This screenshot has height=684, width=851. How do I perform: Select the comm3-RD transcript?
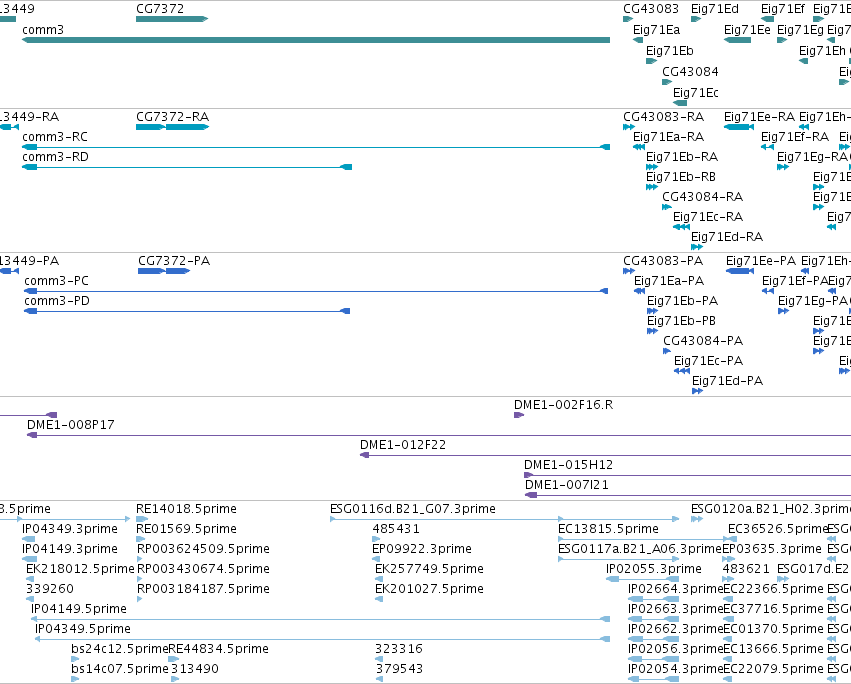pyautogui.click(x=187, y=167)
